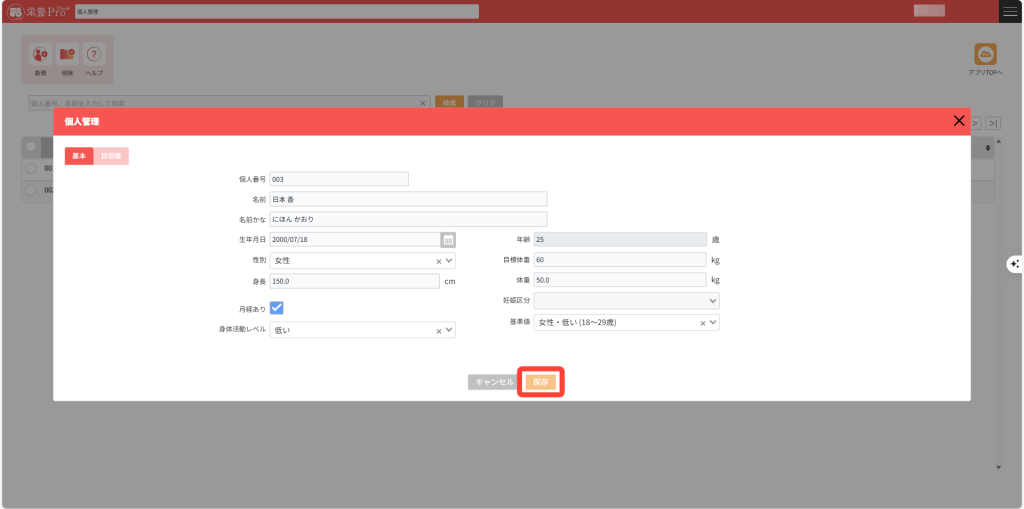Screen dimensions: 1024x509
Task: Open the hamburger menu in top bar
Action: (1010, 11)
